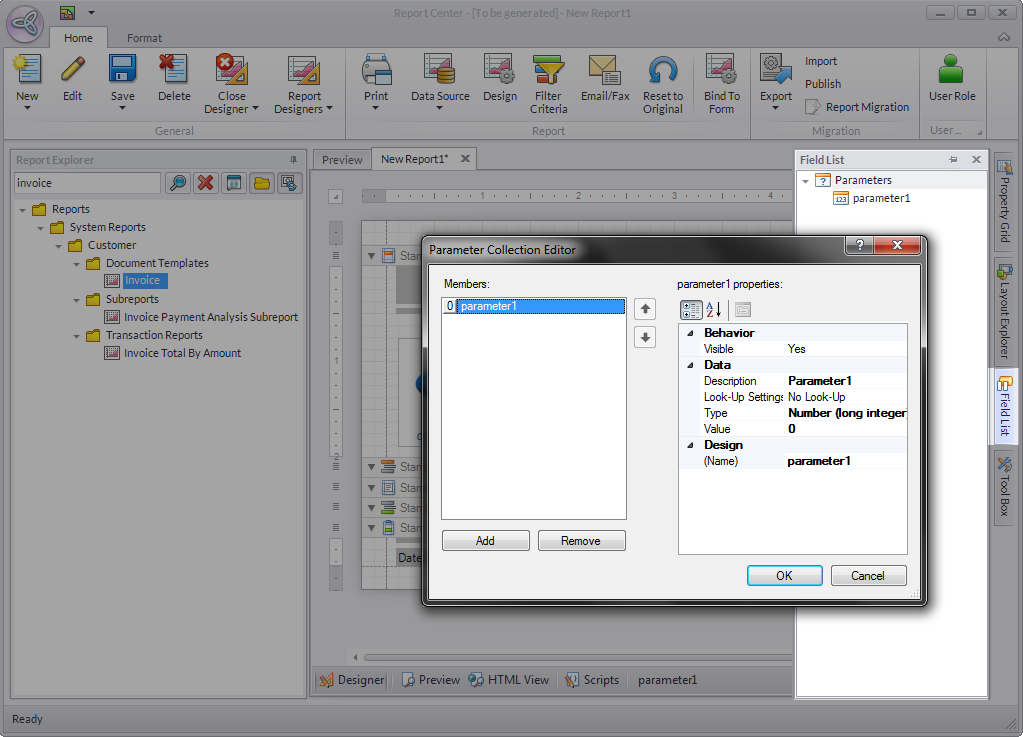Screen dimensions: 1023x737
Task: Click the Add button for members
Action: coord(485,541)
